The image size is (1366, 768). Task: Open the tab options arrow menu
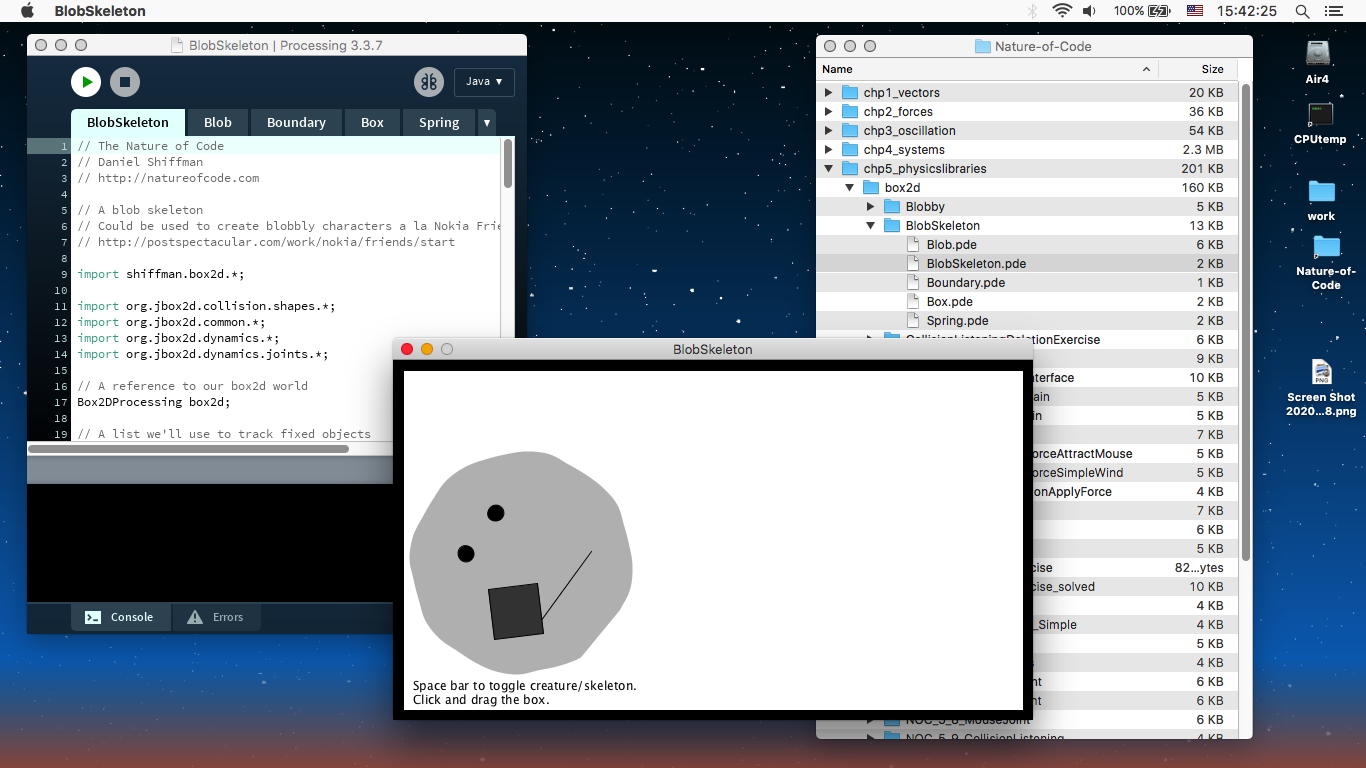coord(487,122)
